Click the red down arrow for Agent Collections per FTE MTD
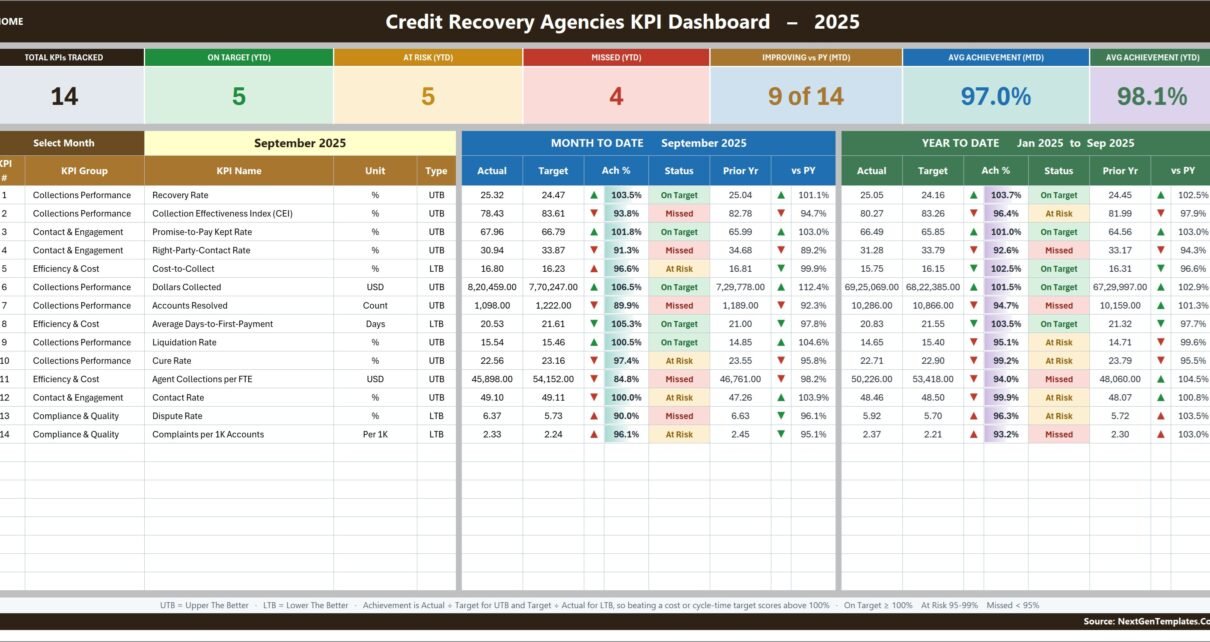The height and width of the screenshot is (642, 1210). click(x=594, y=379)
